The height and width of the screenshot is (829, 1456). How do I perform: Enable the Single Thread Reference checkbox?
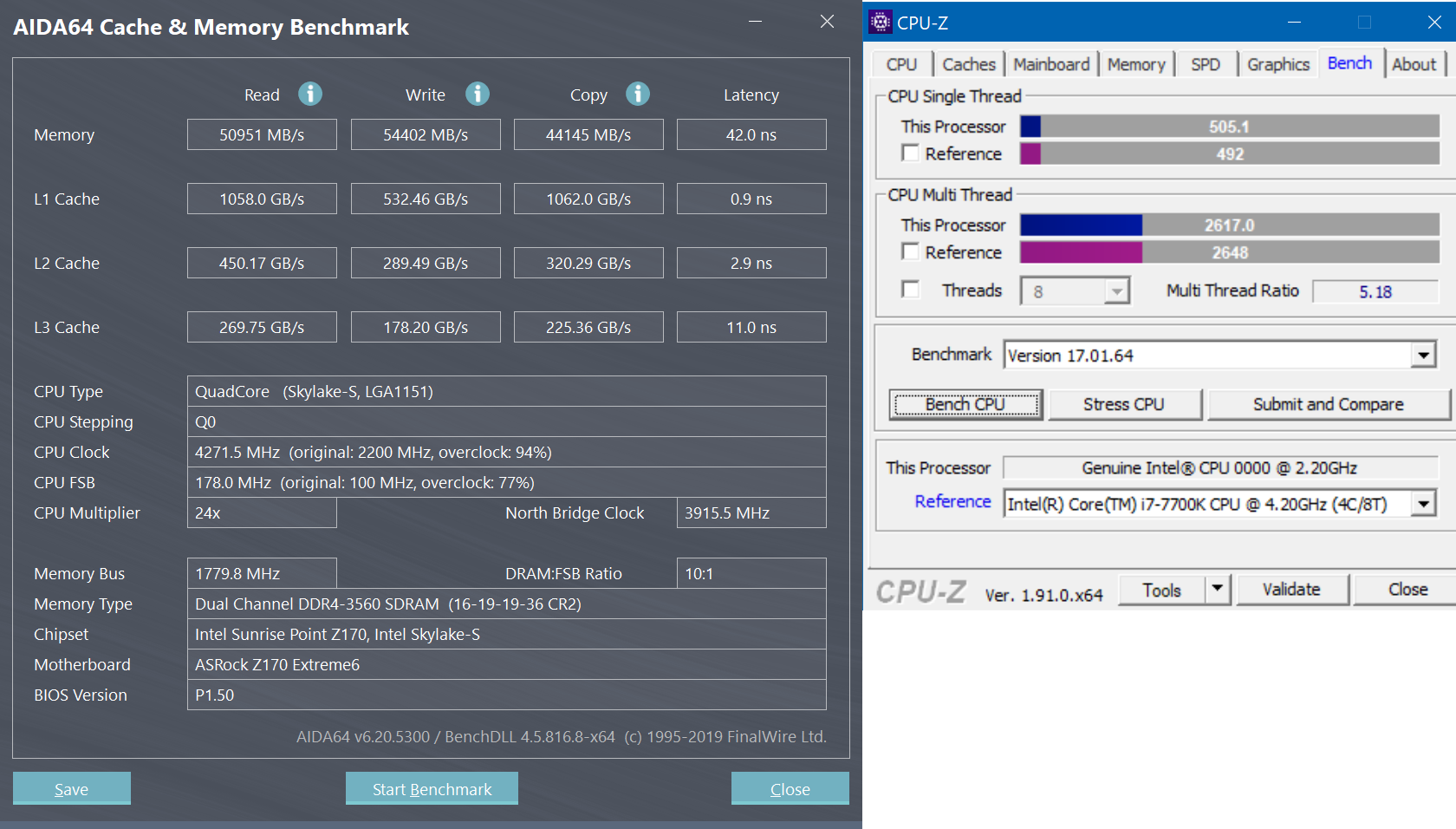910,153
